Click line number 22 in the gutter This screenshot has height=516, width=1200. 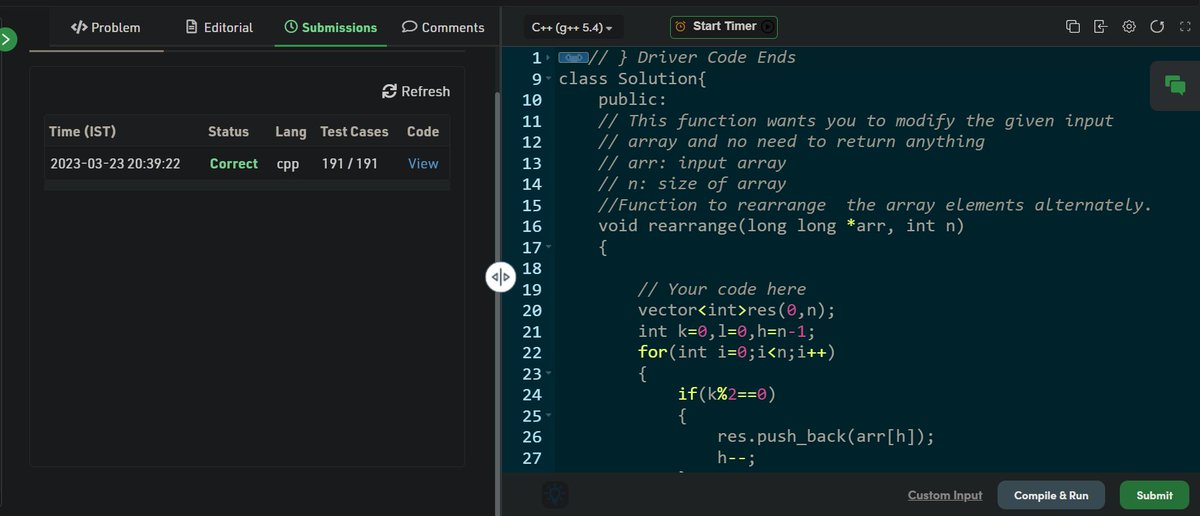point(531,352)
